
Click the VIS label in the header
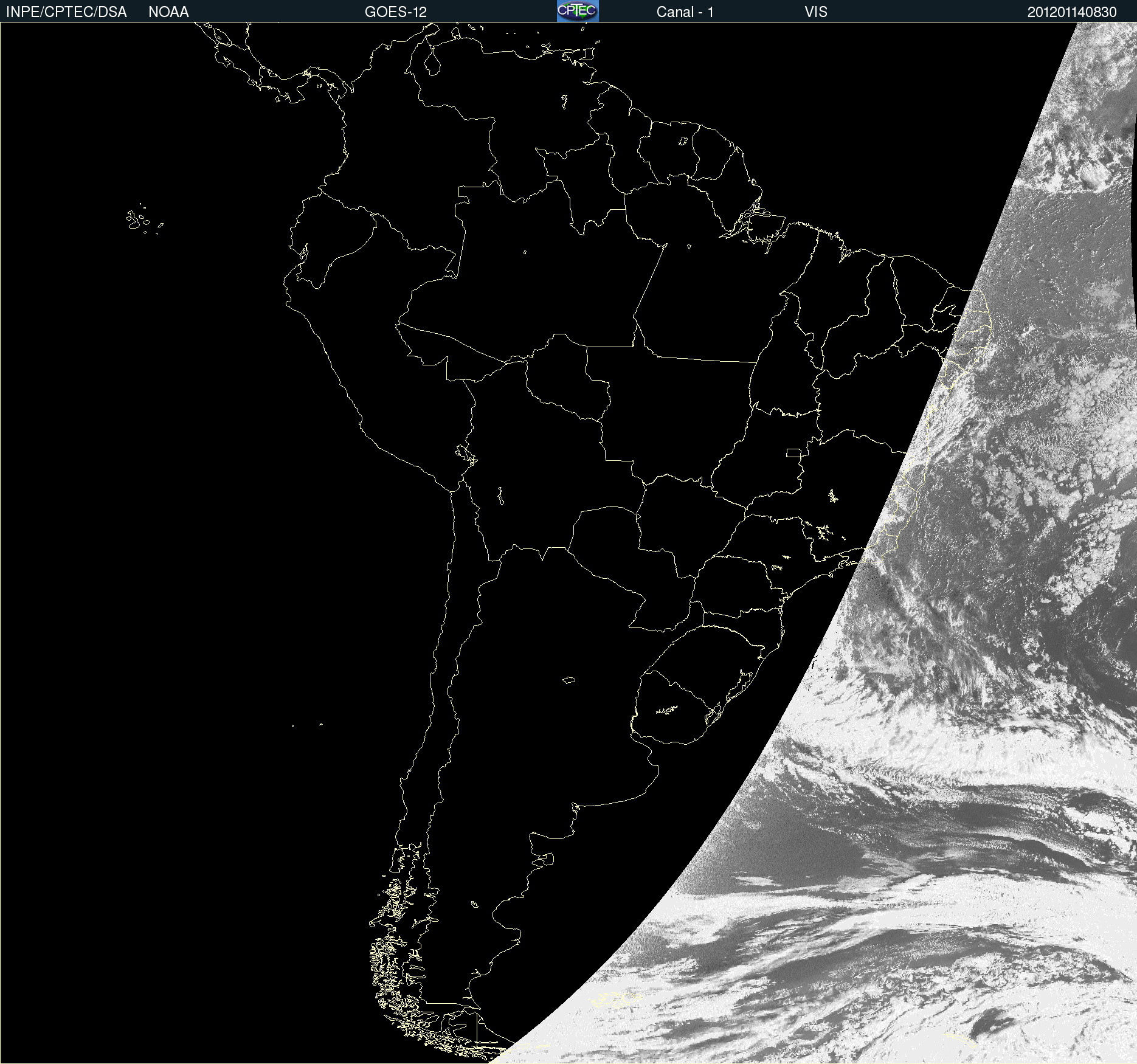816,12
